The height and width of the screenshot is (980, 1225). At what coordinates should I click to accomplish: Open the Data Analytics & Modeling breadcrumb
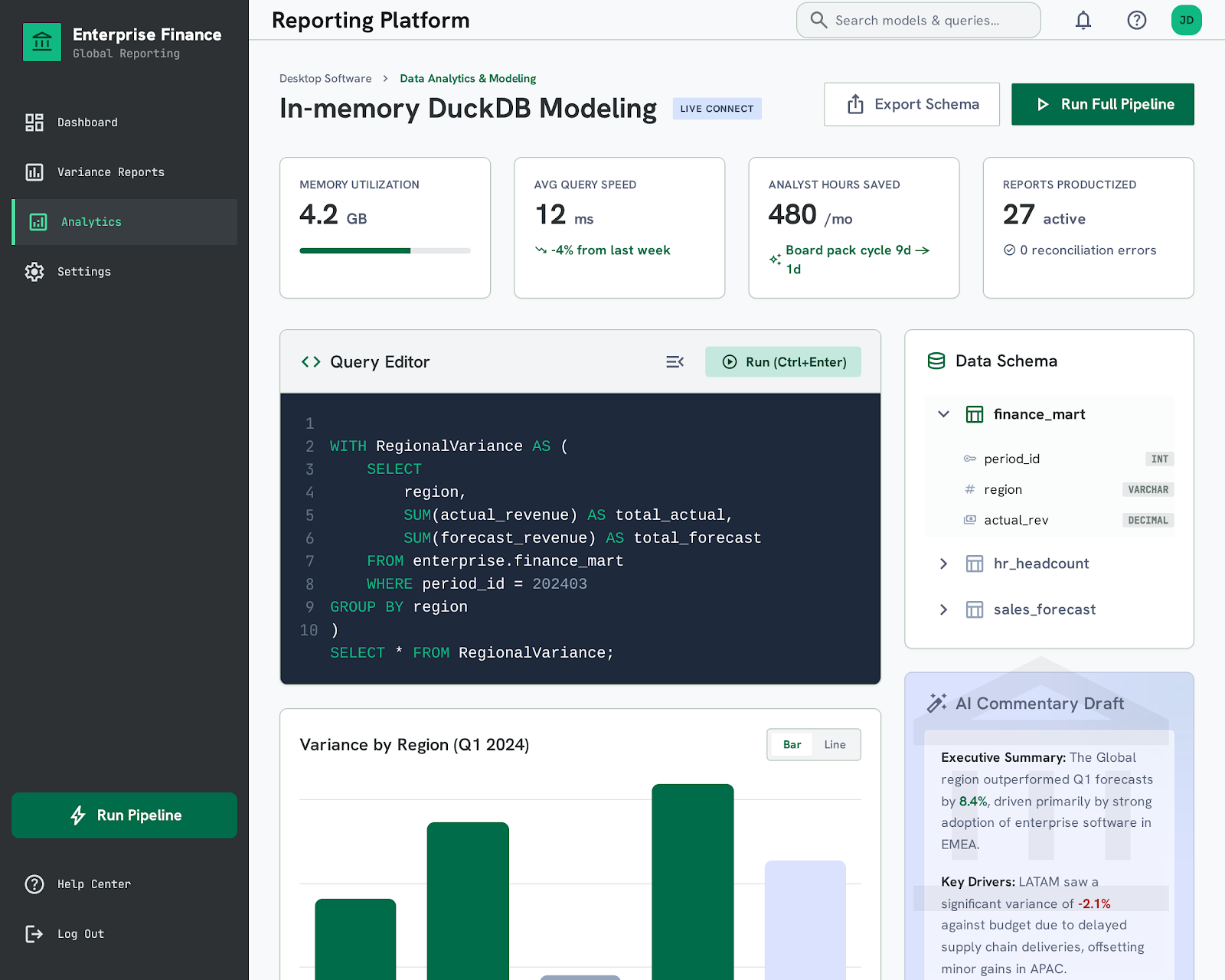click(468, 78)
